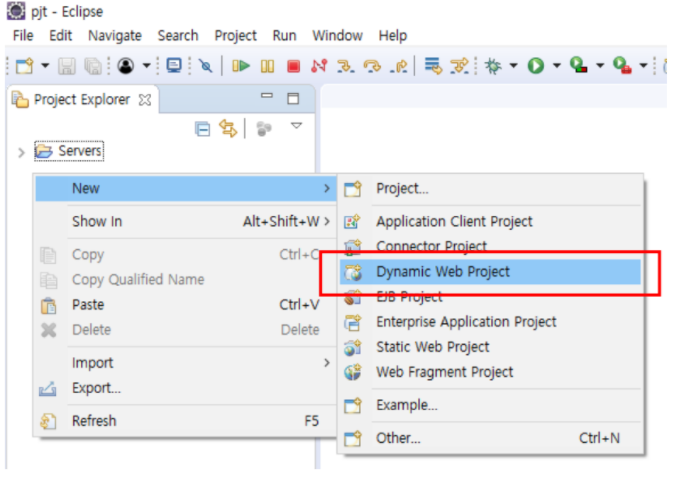Open the Edit menu

point(60,35)
